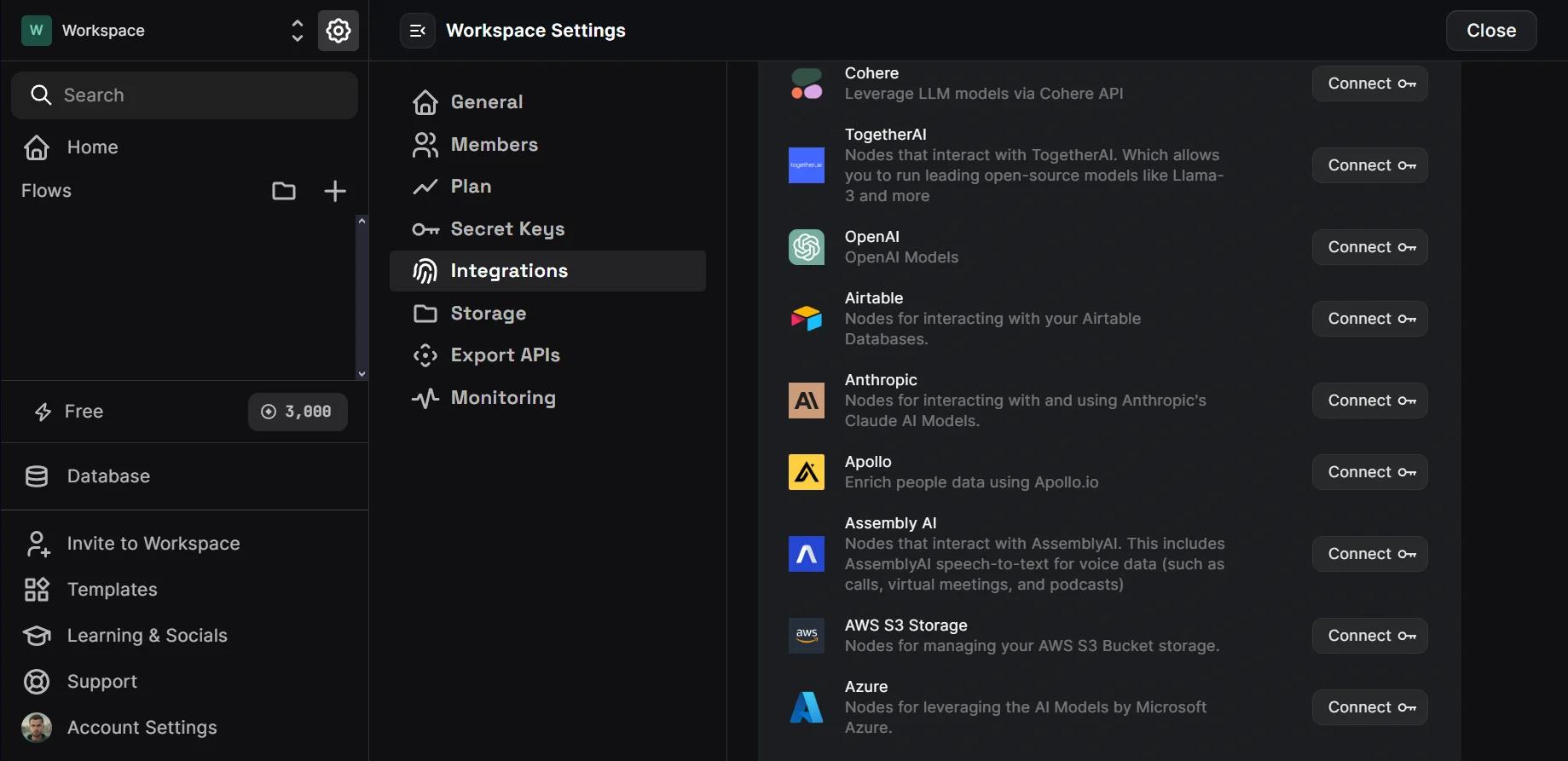Click the Airtable logo icon
Image resolution: width=1568 pixels, height=761 pixels.
click(x=807, y=319)
